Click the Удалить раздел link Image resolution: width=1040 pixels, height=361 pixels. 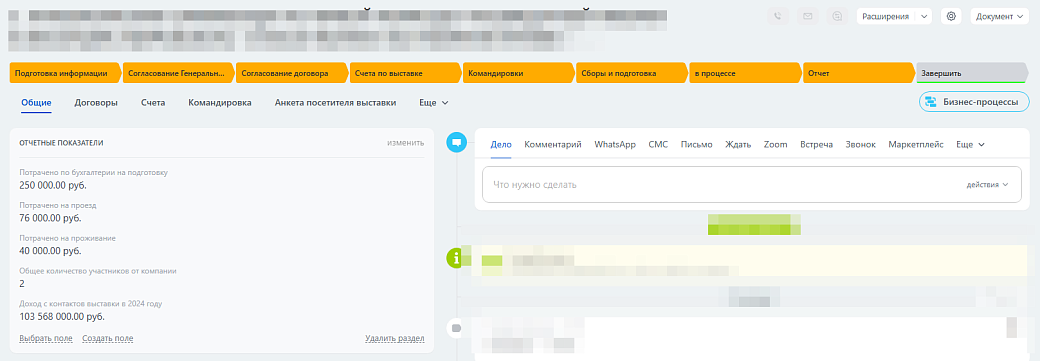click(x=395, y=338)
